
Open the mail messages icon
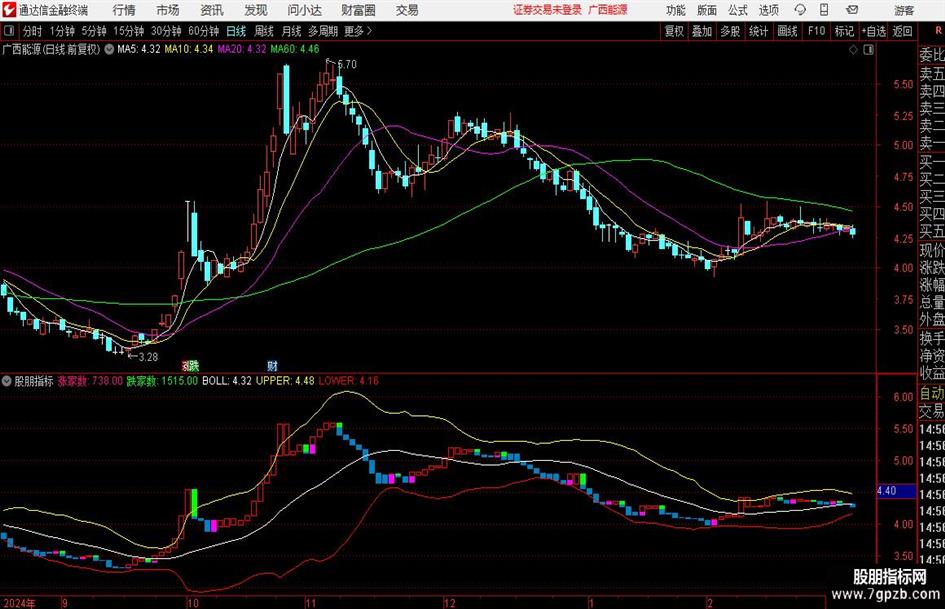852,10
